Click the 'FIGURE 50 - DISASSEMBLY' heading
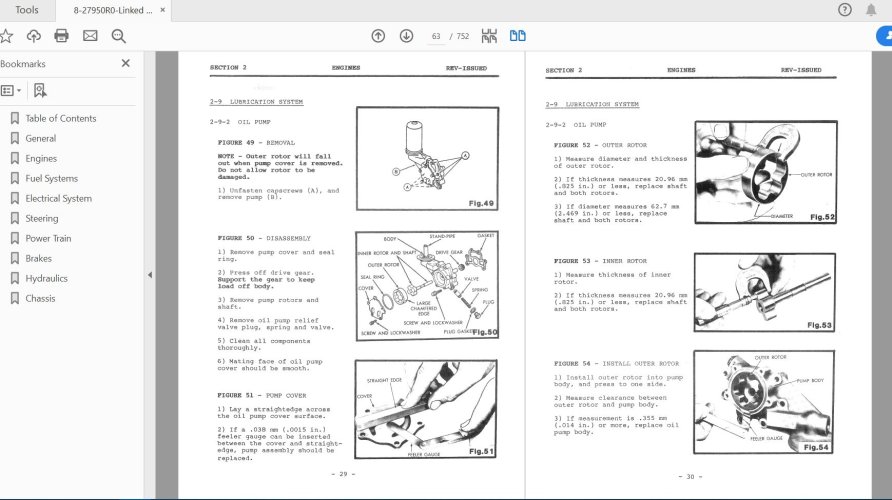Image resolution: width=892 pixels, height=500 pixels. (264, 238)
